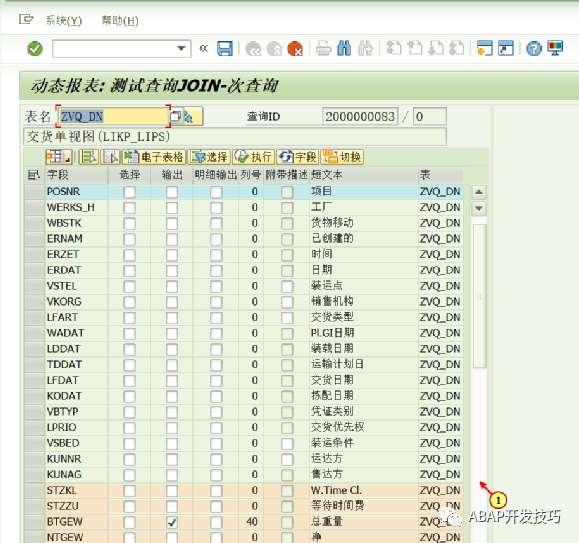Click the Generate Shortcut icon
This screenshot has width=579, height=543.
[506, 48]
